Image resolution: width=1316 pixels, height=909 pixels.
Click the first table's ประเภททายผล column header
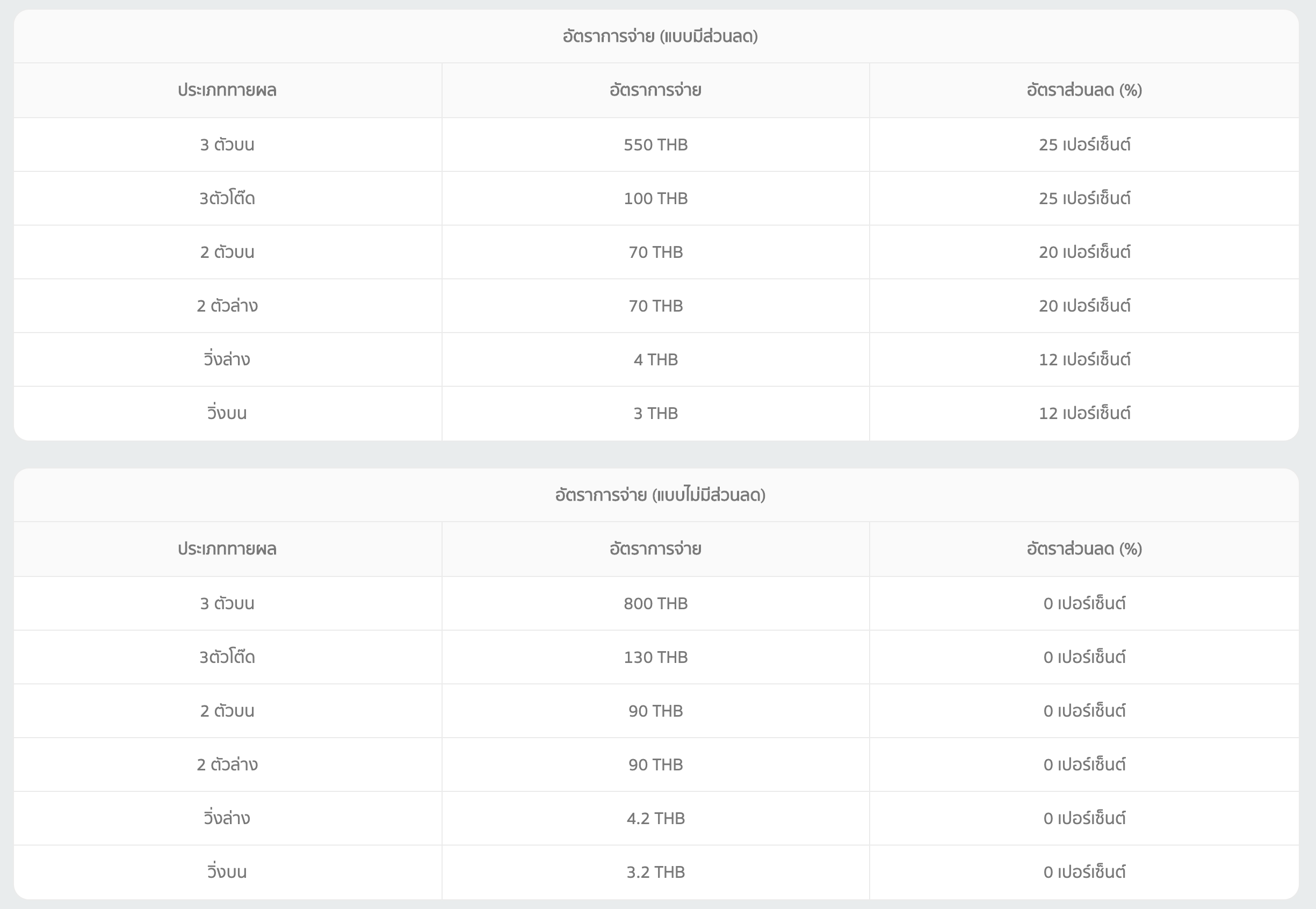click(227, 90)
